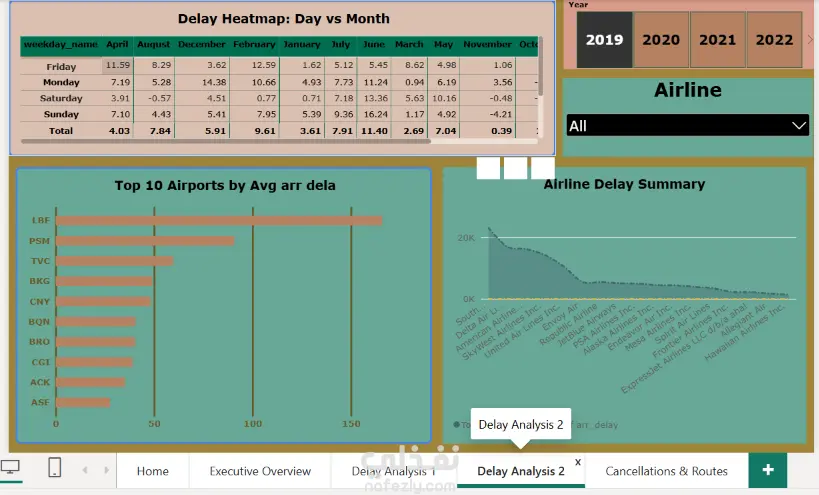Screen dimensions: 819x495
Task: Click the heatmap vertical scrollbar
Action: (x=540, y=66)
